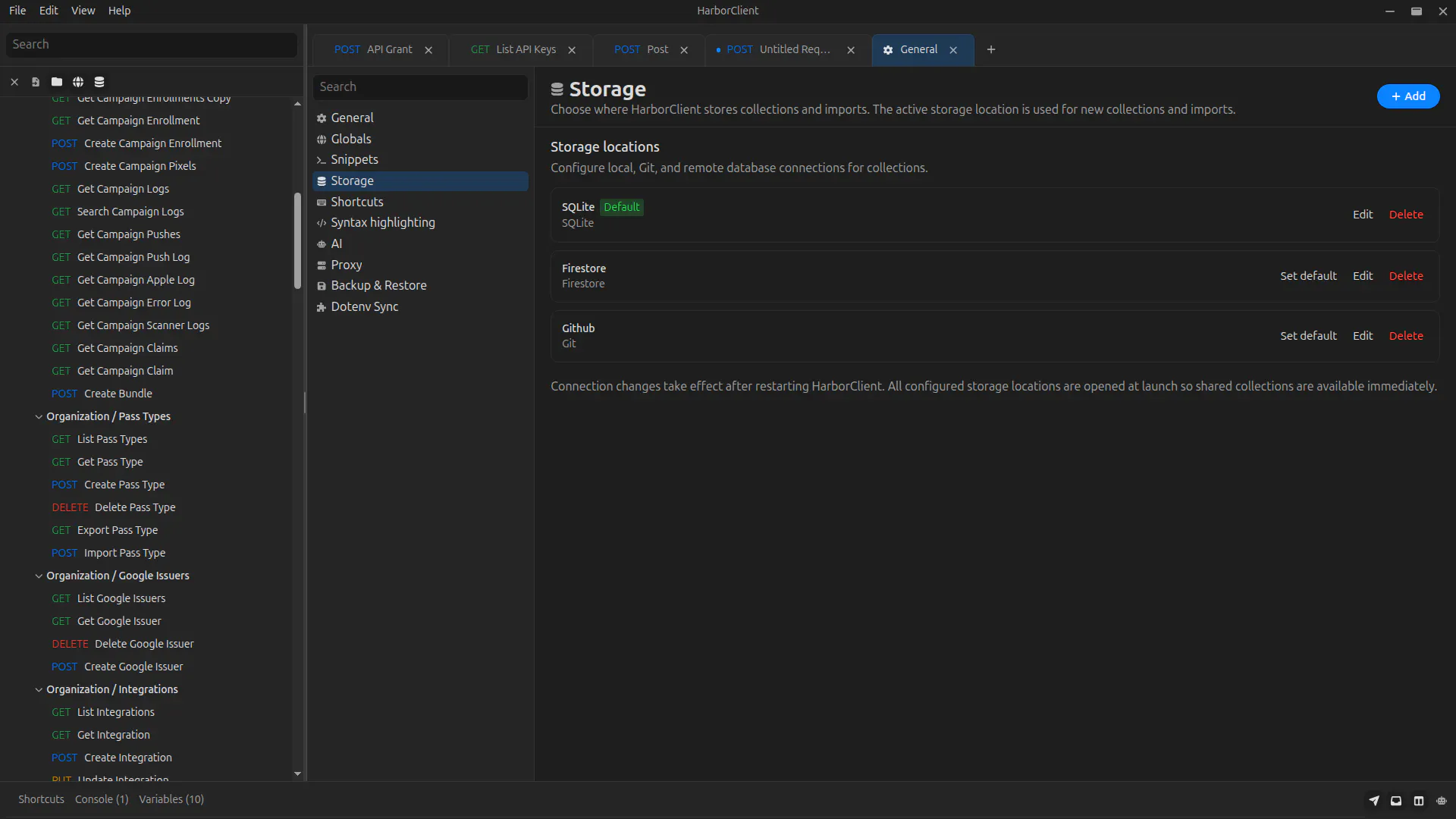Open Shortcuts in the status bar
The width and height of the screenshot is (1456, 819).
pyautogui.click(x=41, y=799)
